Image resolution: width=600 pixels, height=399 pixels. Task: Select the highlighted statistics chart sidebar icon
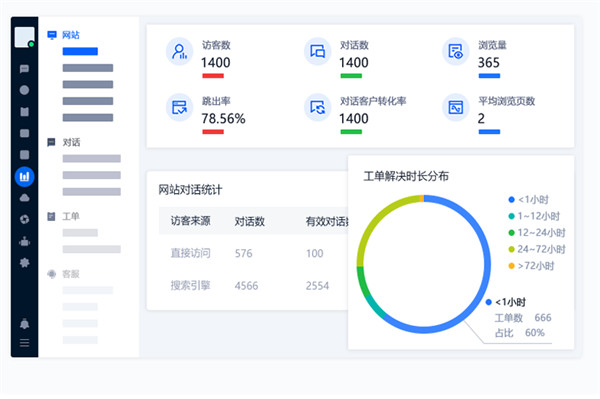coord(24,176)
